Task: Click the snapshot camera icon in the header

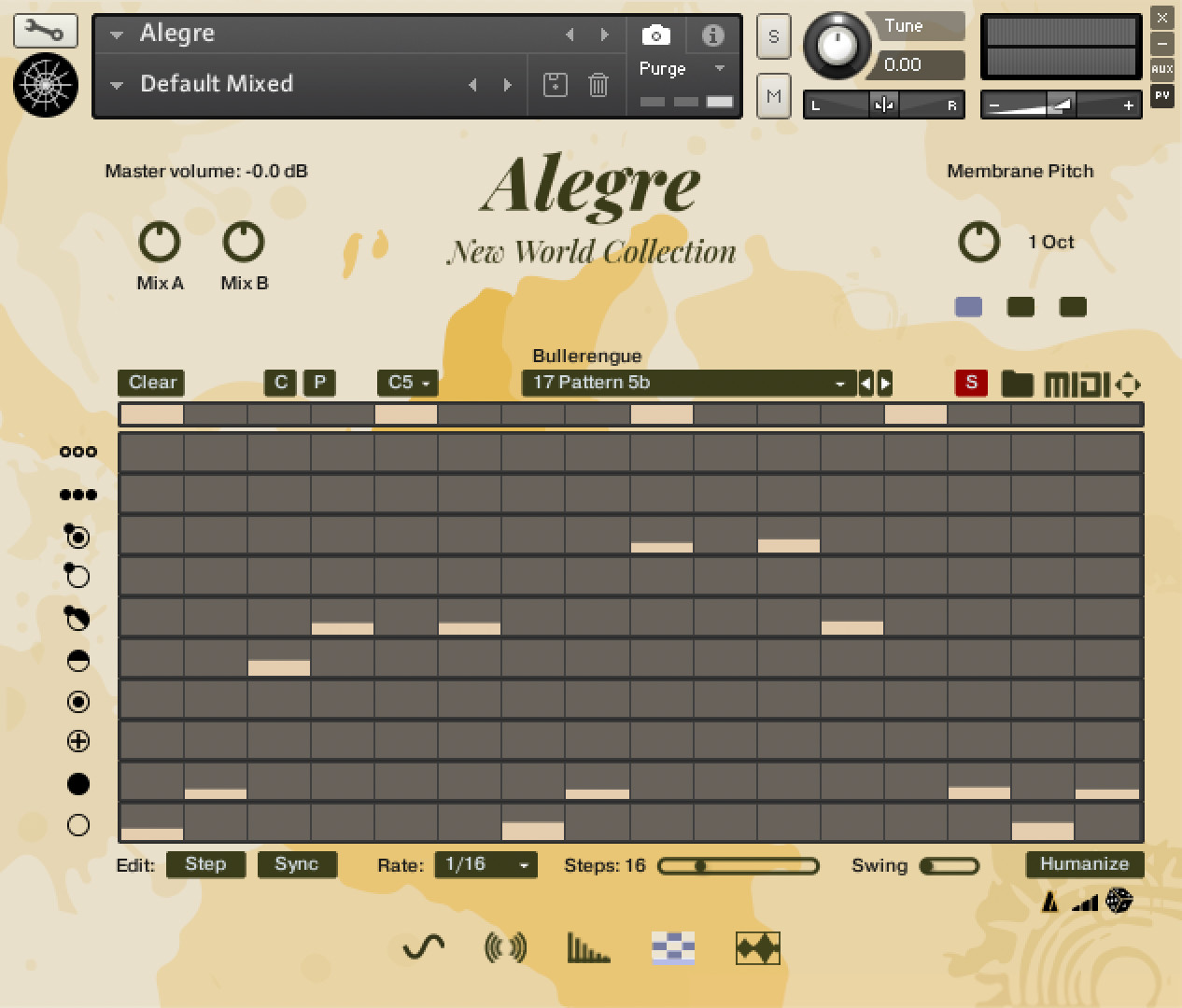Action: pyautogui.click(x=655, y=34)
